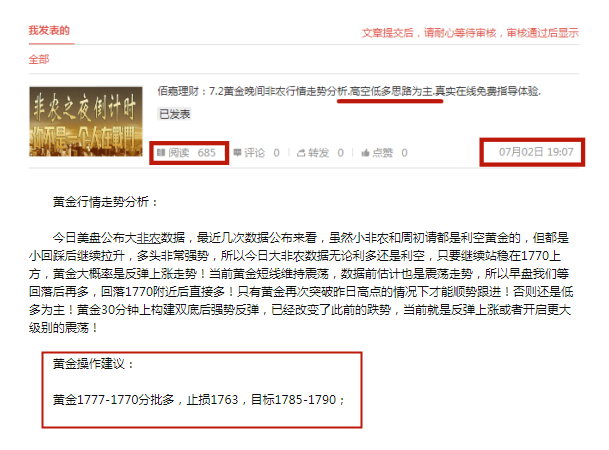
Task: Open article title 佰嘉理财 7.2黄金晚间非农行情
Action: click(349, 91)
